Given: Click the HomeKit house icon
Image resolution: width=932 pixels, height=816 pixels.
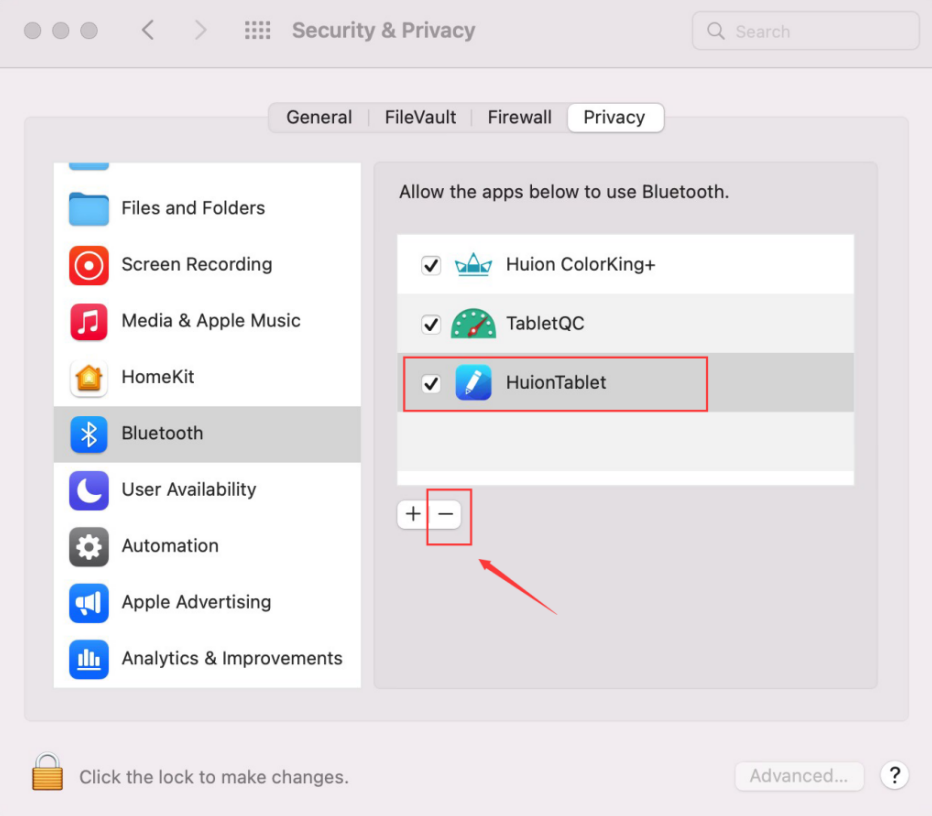Looking at the screenshot, I should [89, 377].
